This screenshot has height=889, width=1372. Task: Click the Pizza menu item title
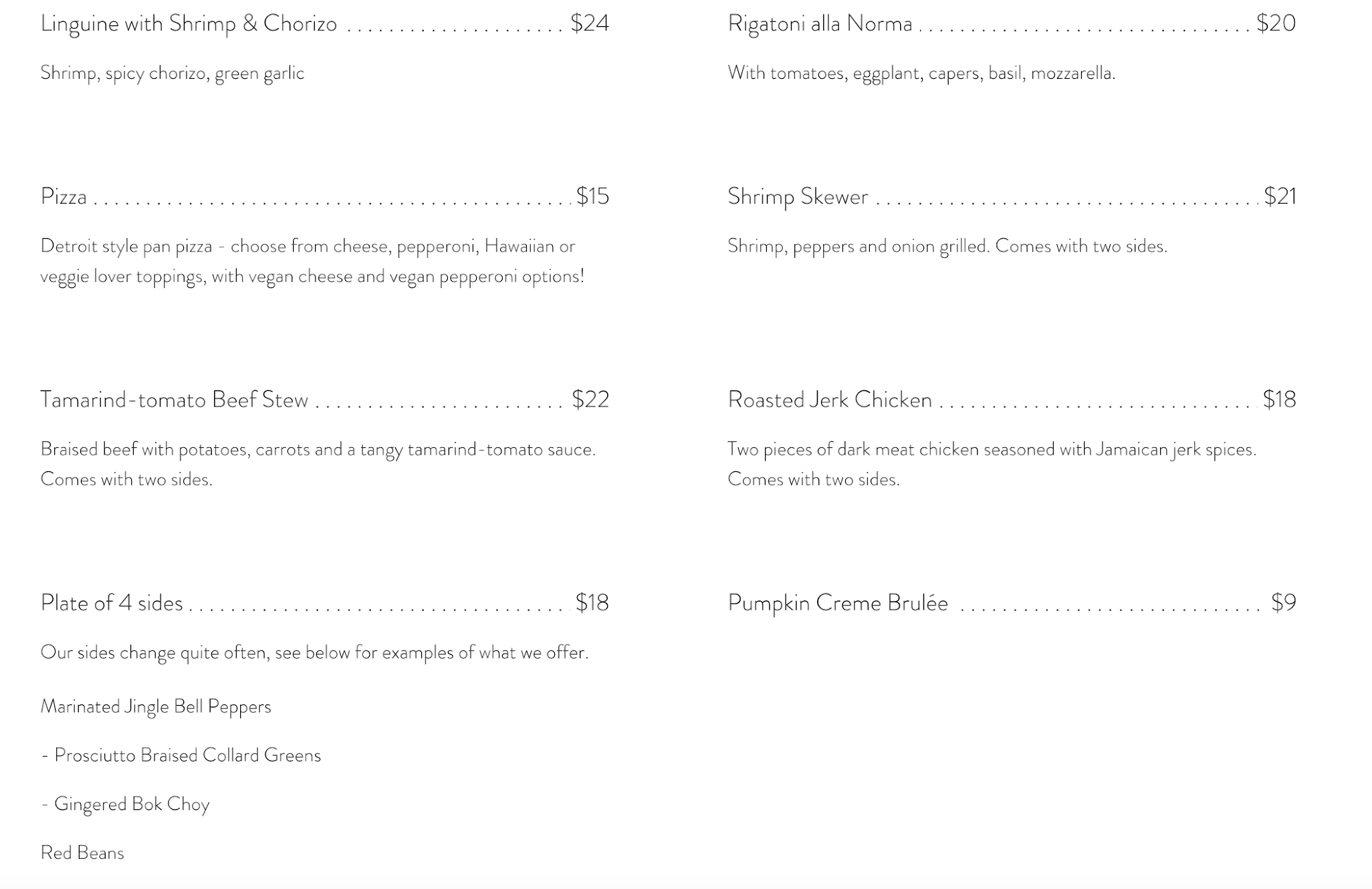pos(64,197)
